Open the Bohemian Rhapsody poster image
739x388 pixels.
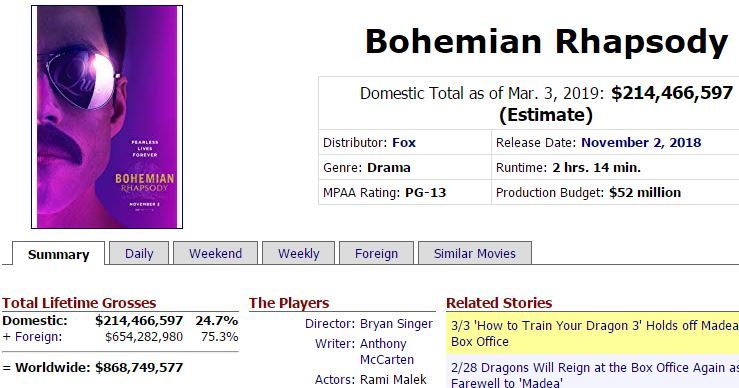point(107,117)
